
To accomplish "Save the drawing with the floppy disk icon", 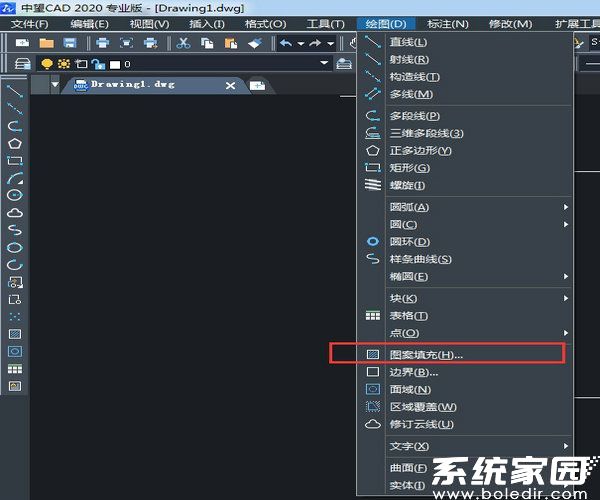I will coord(70,43).
